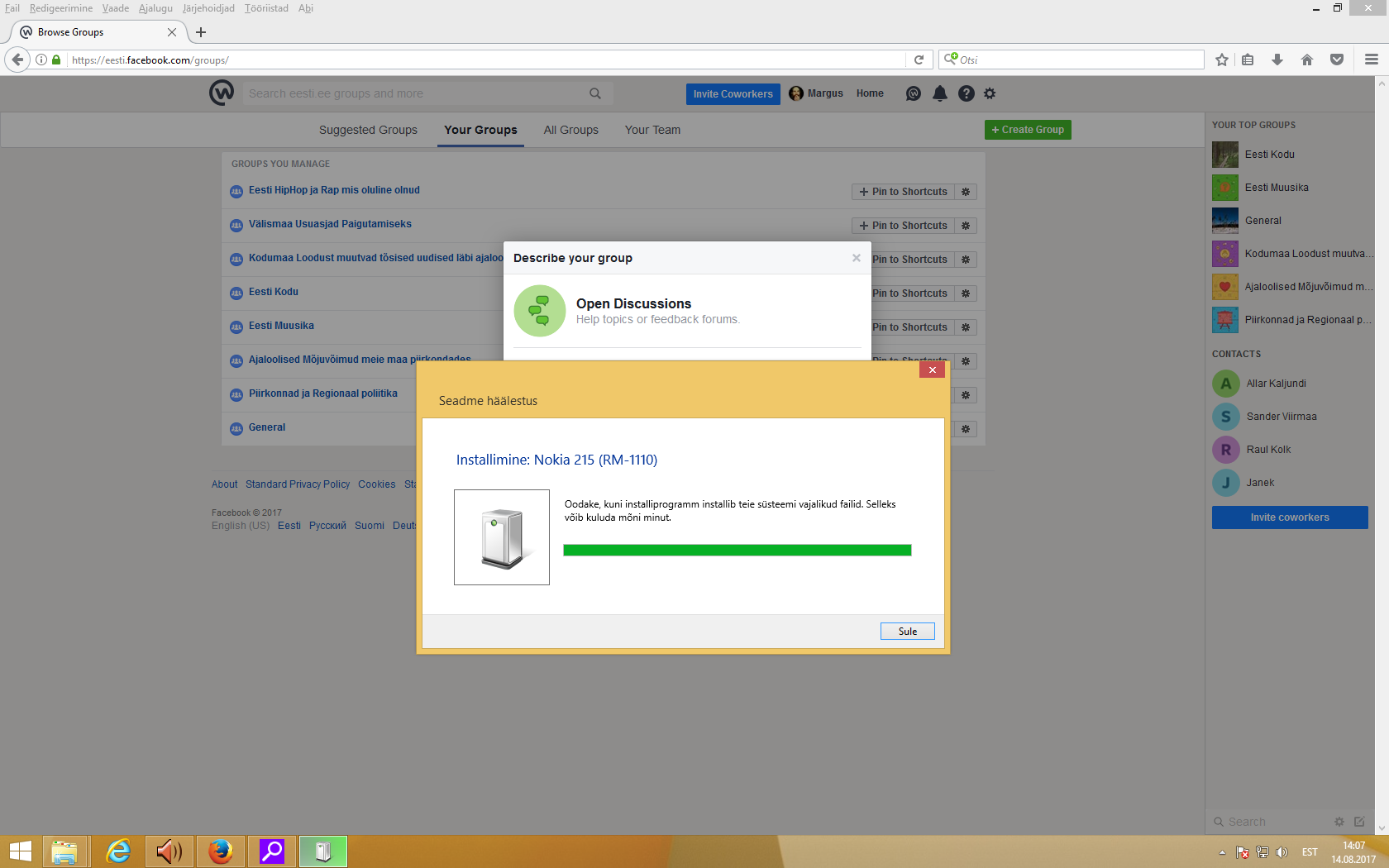Viewport: 1389px width, 868px height.
Task: Click Sule button in installer dialog
Action: point(908,632)
